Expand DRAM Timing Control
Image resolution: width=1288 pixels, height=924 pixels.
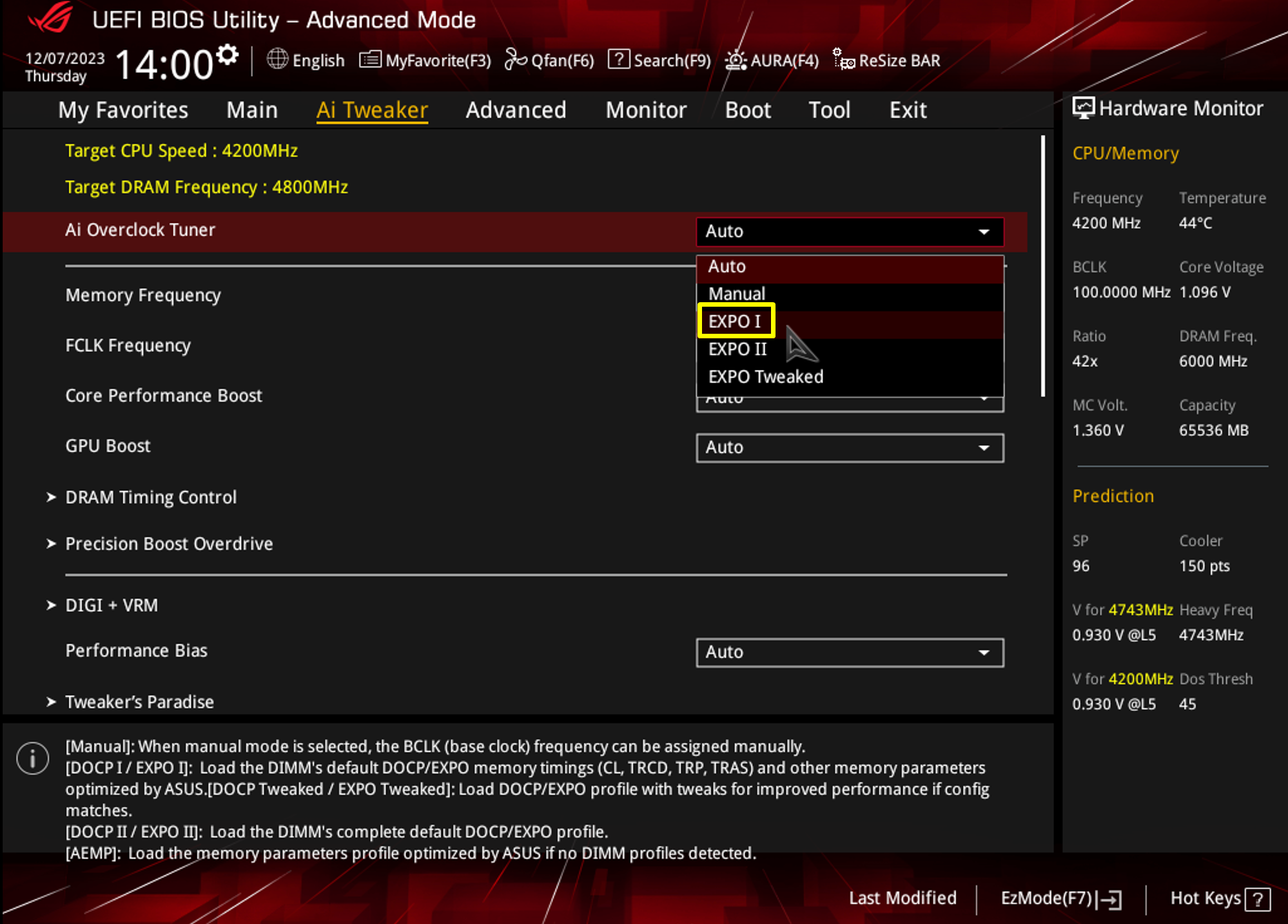tap(151, 497)
